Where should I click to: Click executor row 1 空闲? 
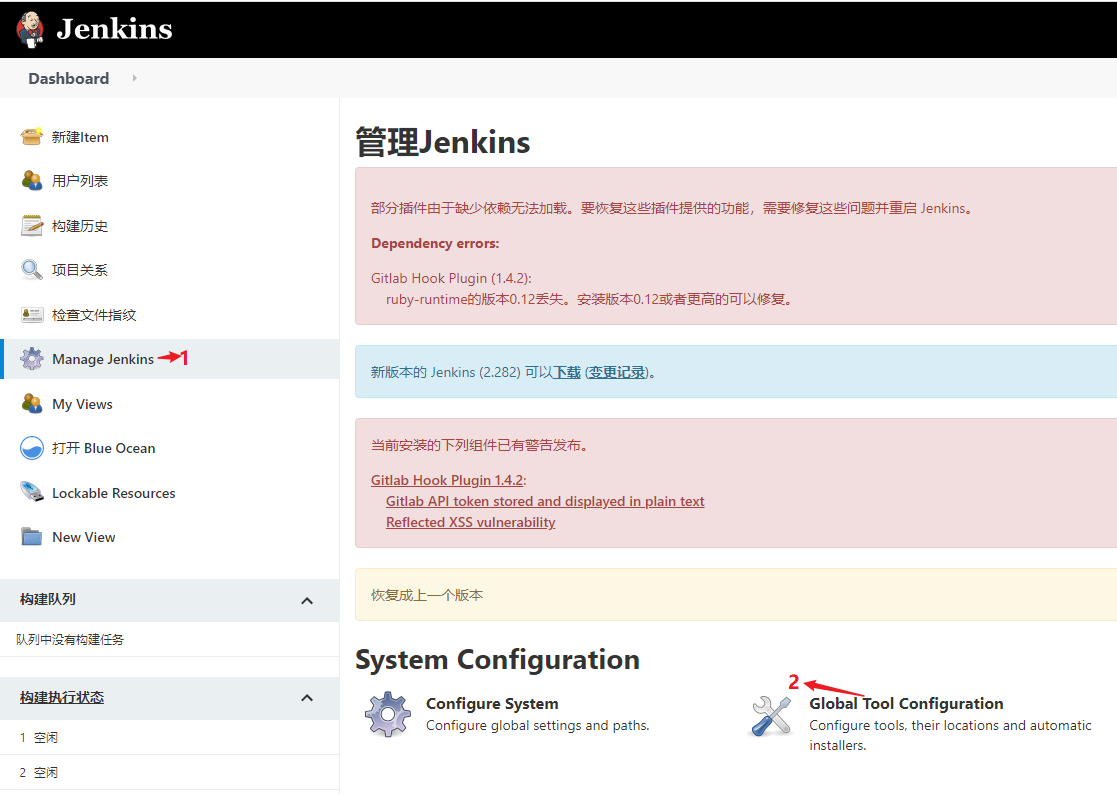click(x=170, y=737)
